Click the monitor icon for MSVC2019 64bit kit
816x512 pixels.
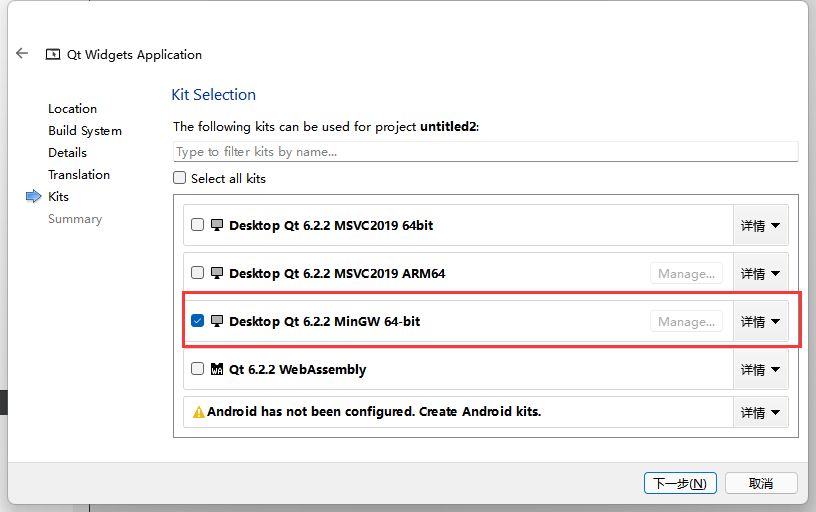pyautogui.click(x=216, y=225)
